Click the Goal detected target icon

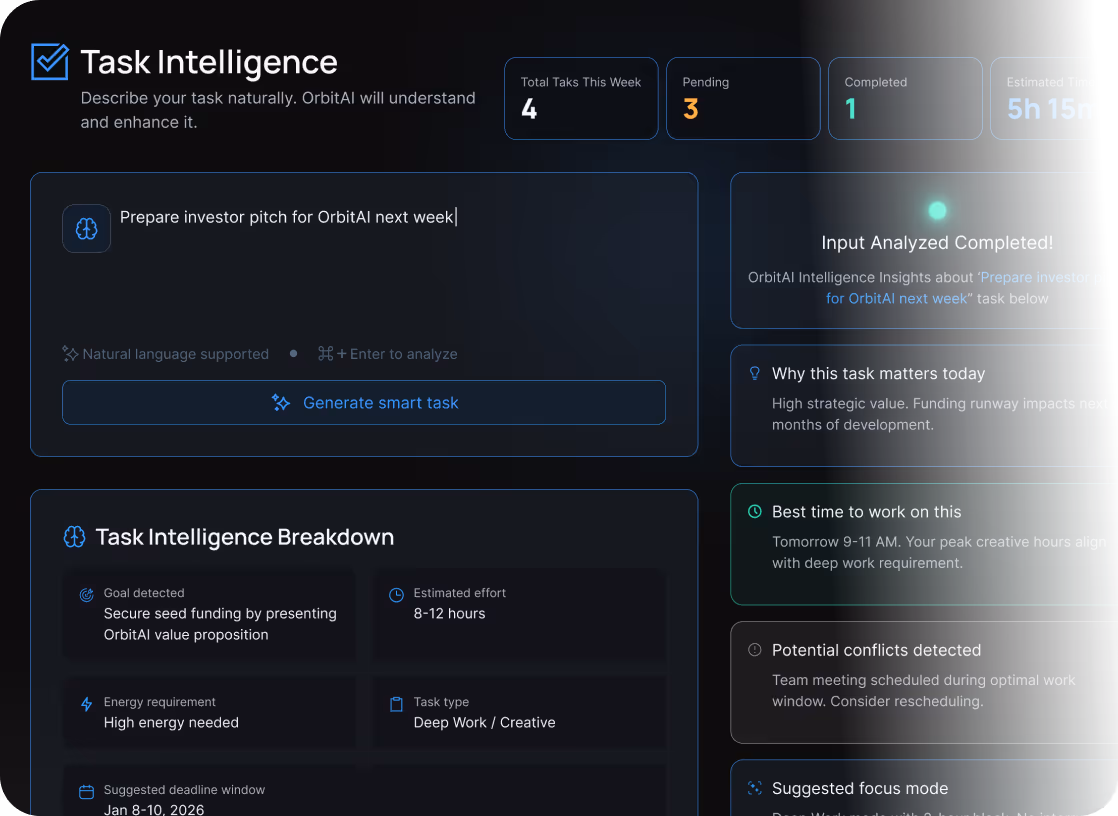(86, 593)
